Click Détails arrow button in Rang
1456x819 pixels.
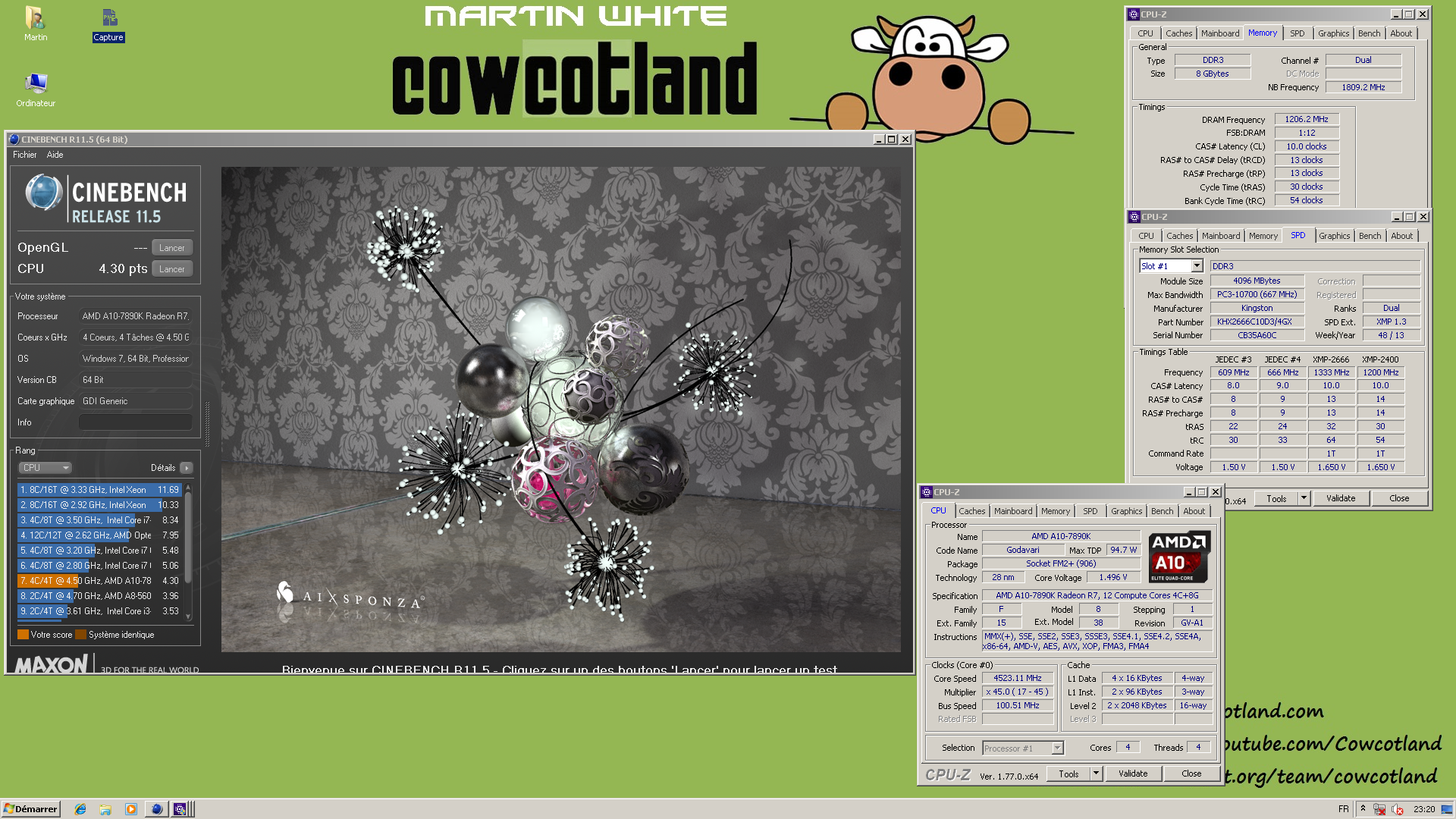coord(187,468)
